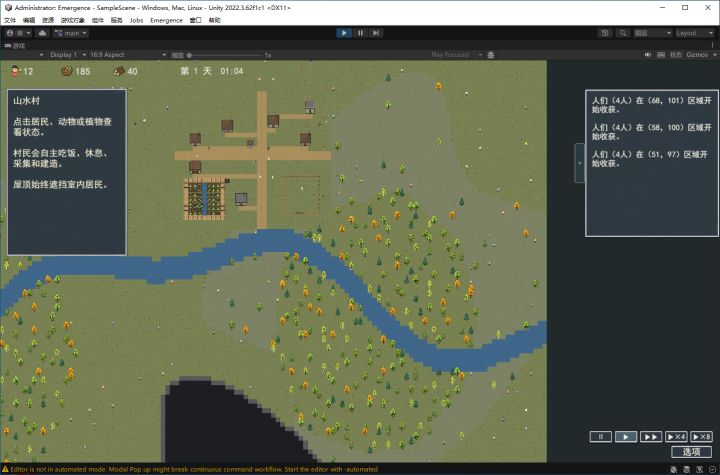This screenshot has height=475, width=720.
Task: Open the Play Focused dropdown
Action: (456, 55)
